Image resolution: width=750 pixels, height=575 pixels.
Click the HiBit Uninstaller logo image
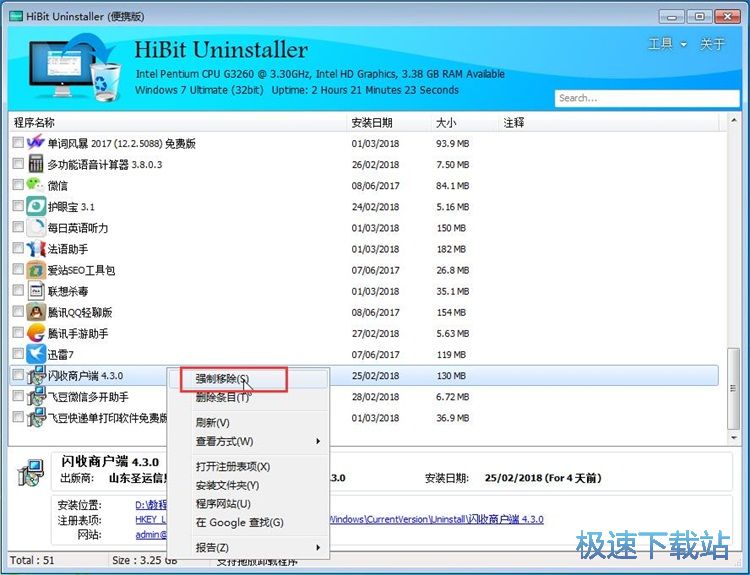(x=74, y=67)
